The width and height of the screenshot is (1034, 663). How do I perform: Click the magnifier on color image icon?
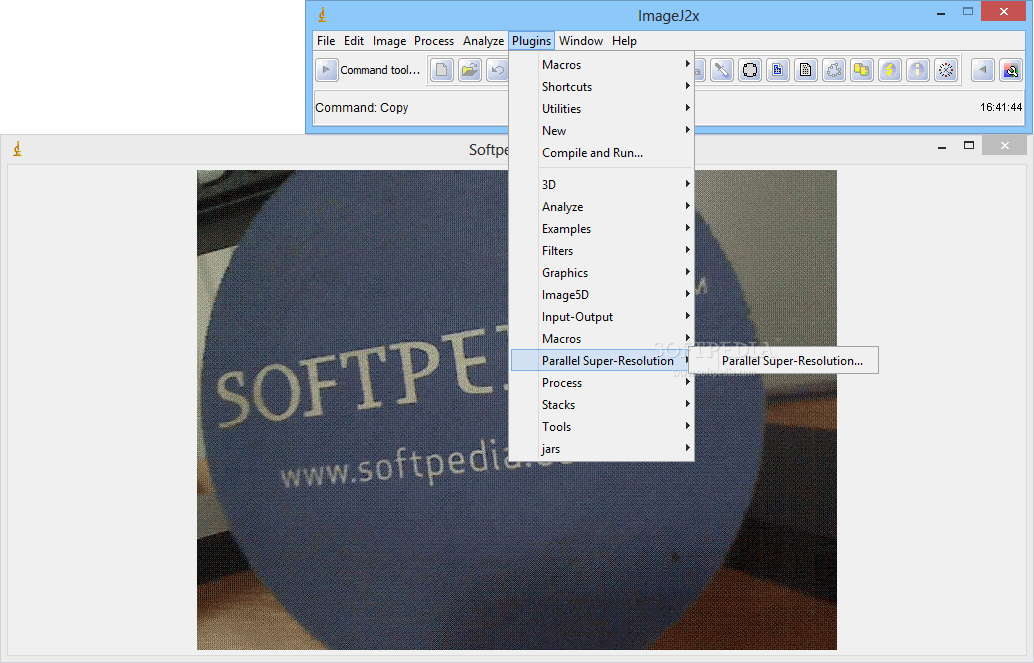coord(1011,70)
